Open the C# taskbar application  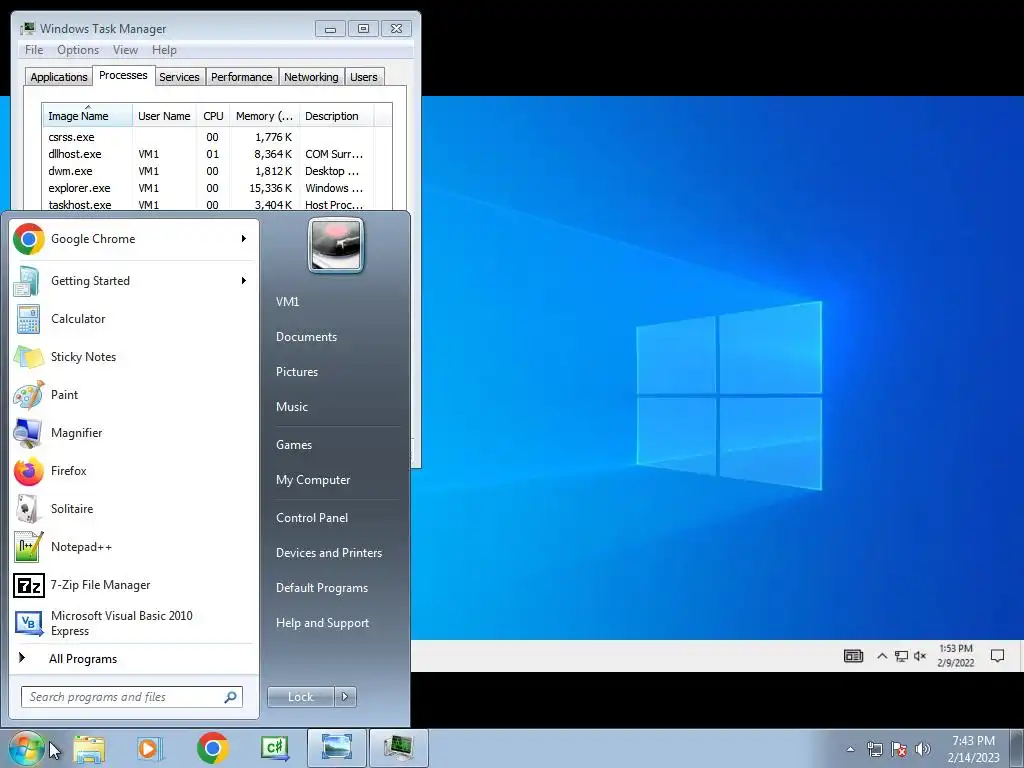click(274, 748)
